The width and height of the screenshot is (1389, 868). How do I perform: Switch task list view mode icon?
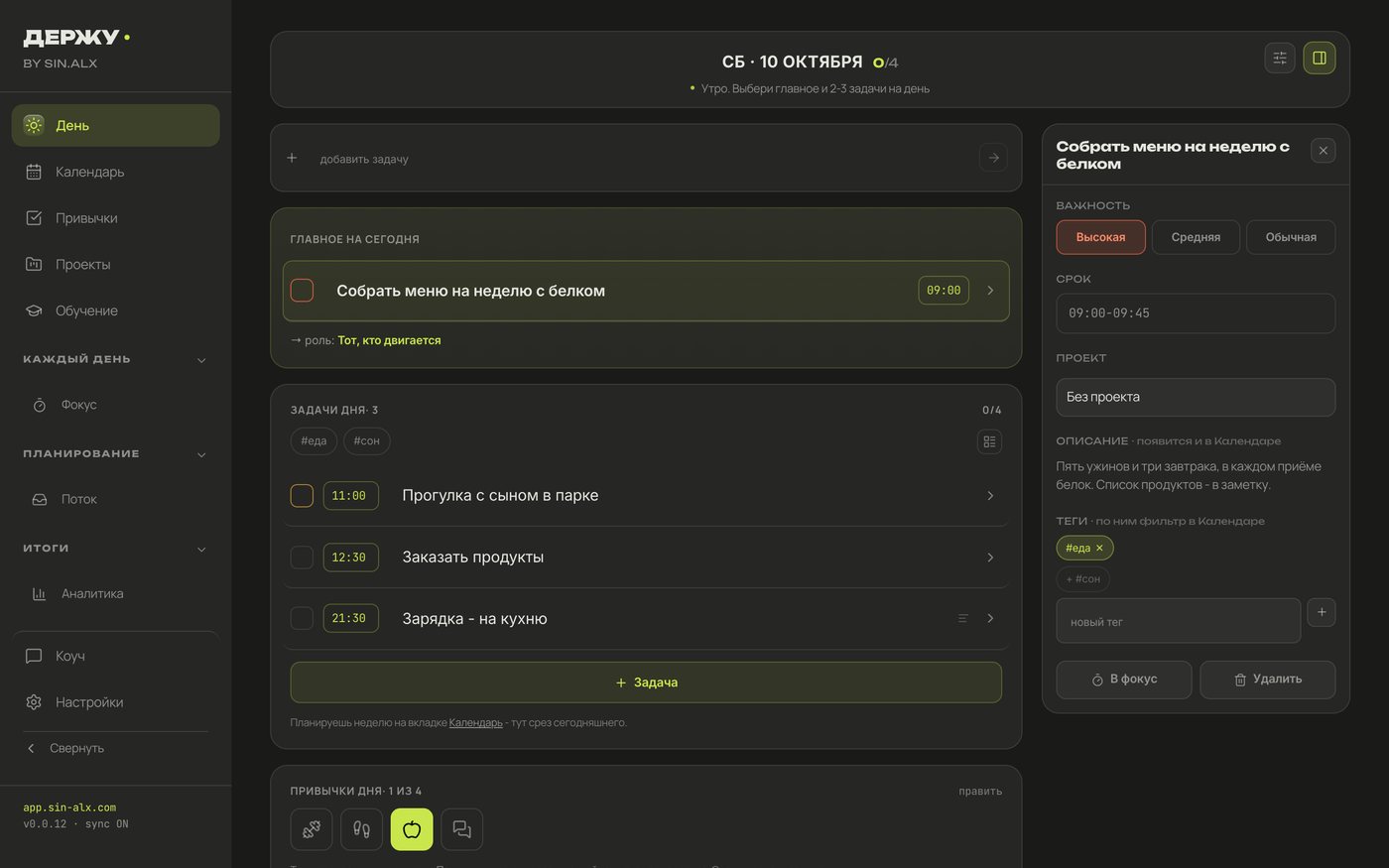pyautogui.click(x=989, y=441)
